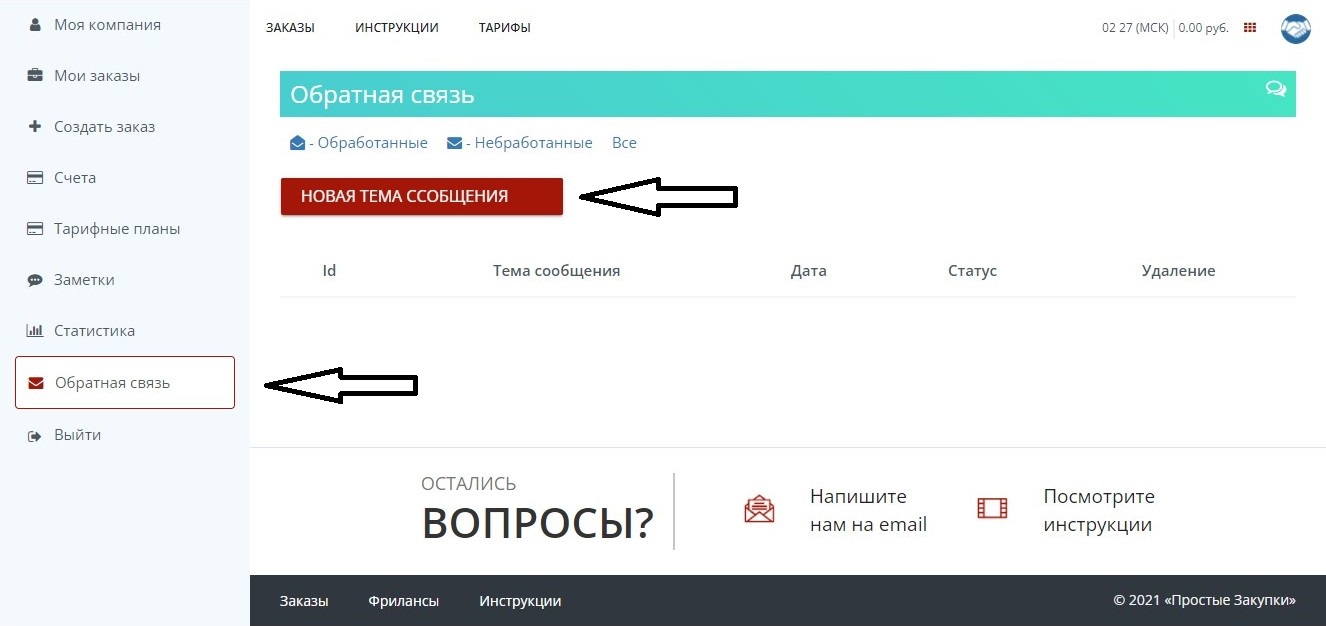This screenshot has width=1326, height=626.
Task: Click the plus icon for Создать заказ
Action: (x=35, y=127)
